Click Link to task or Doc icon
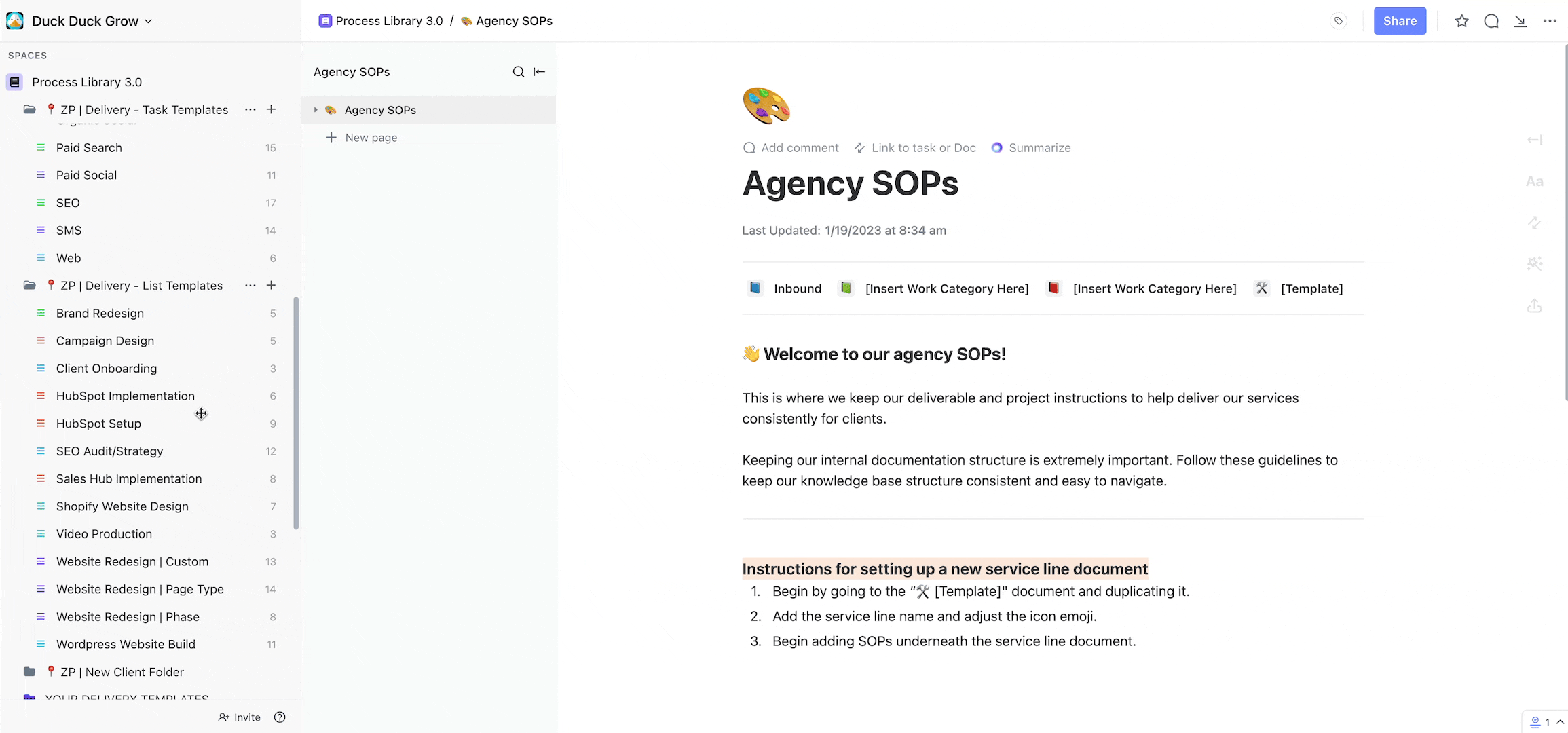This screenshot has width=1568, height=733. pos(859,148)
